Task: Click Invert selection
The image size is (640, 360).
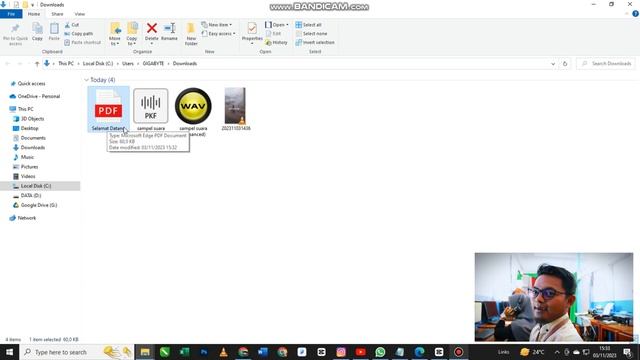Action: pyautogui.click(x=315, y=42)
